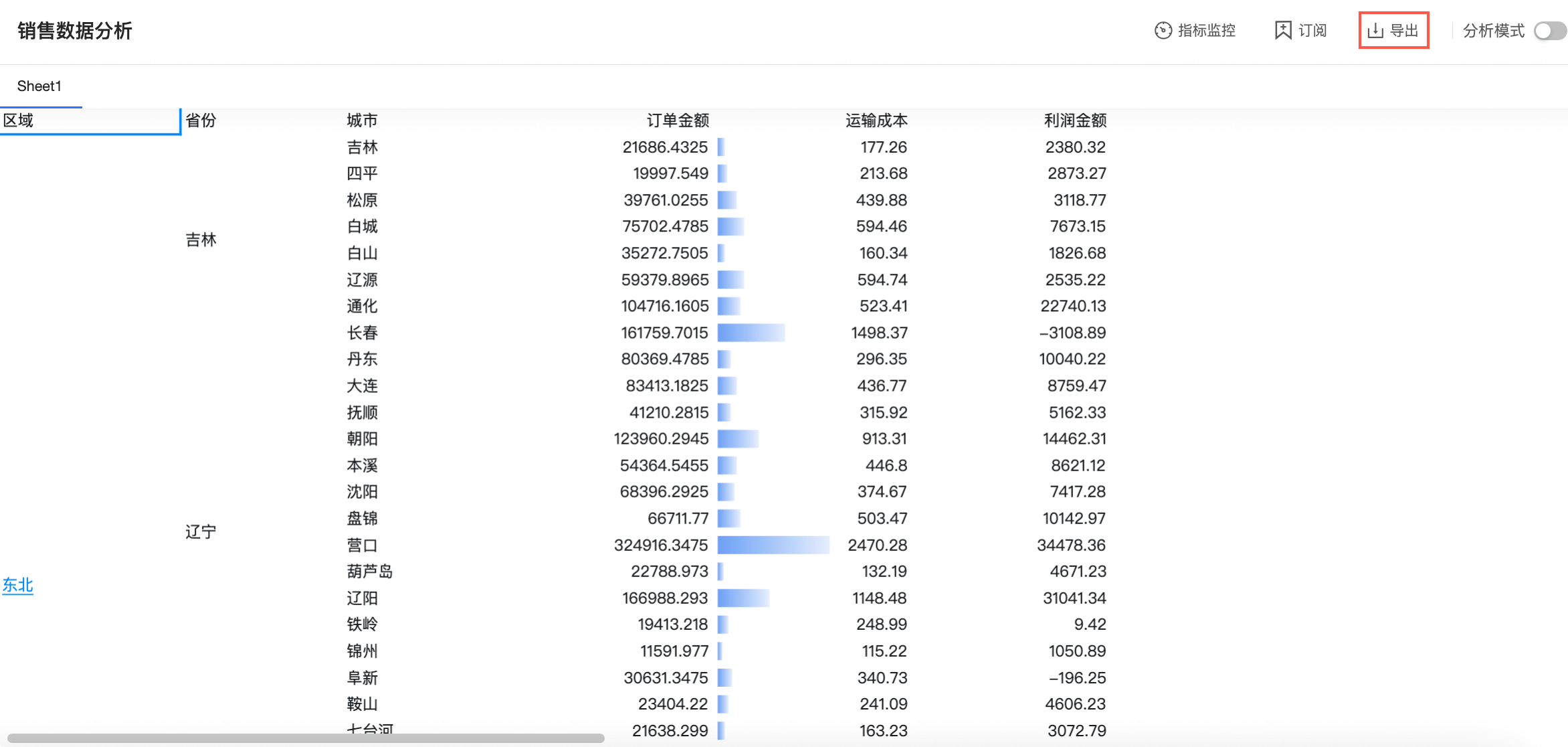Click profit value 22740.13
1568x747 pixels.
(x=1073, y=306)
